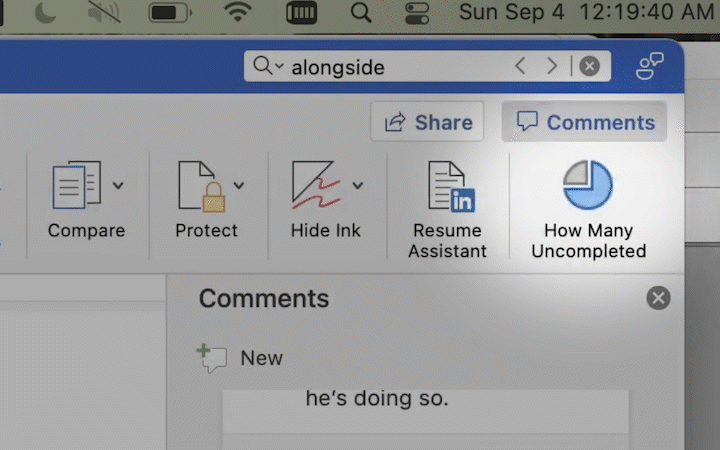Click How Many Uncompleted pie chart icon
The image size is (720, 450).
pos(588,185)
